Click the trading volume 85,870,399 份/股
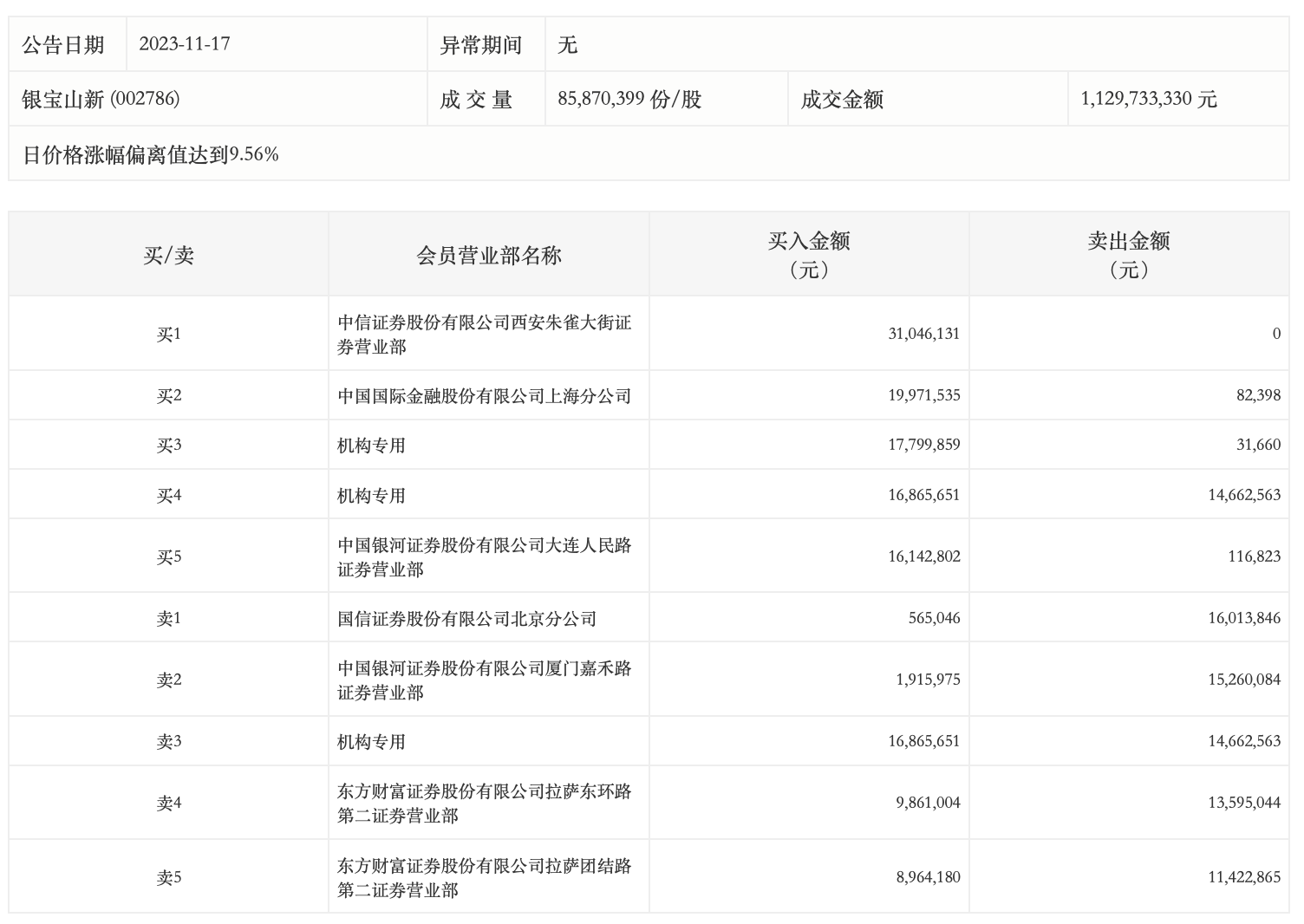The image size is (1304, 924). [x=629, y=99]
